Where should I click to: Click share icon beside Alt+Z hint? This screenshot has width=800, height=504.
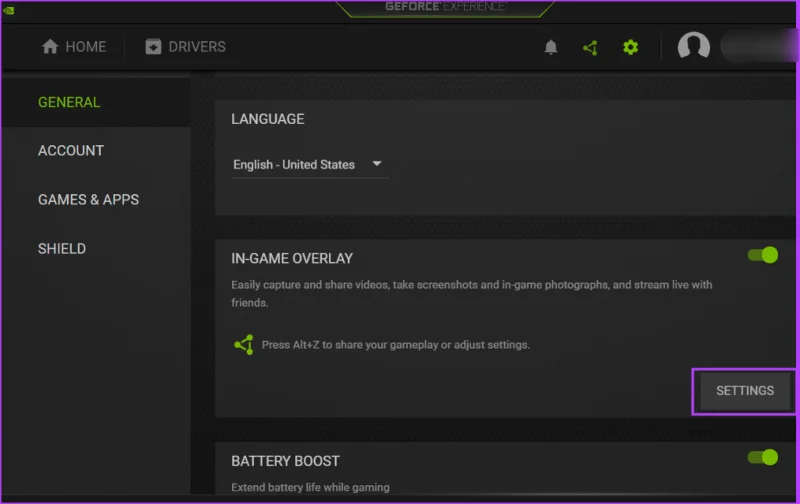(x=244, y=345)
